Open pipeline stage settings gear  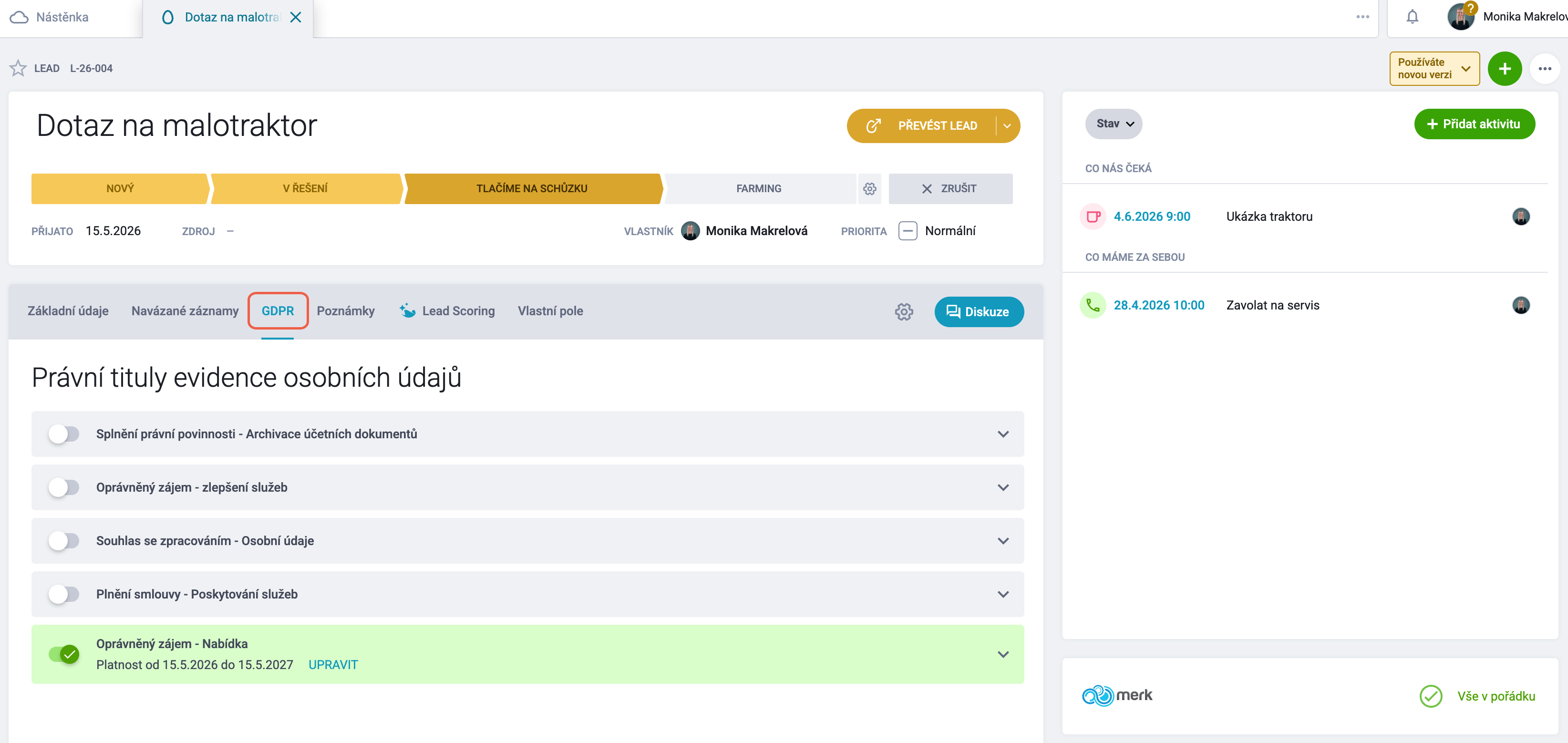tap(869, 189)
